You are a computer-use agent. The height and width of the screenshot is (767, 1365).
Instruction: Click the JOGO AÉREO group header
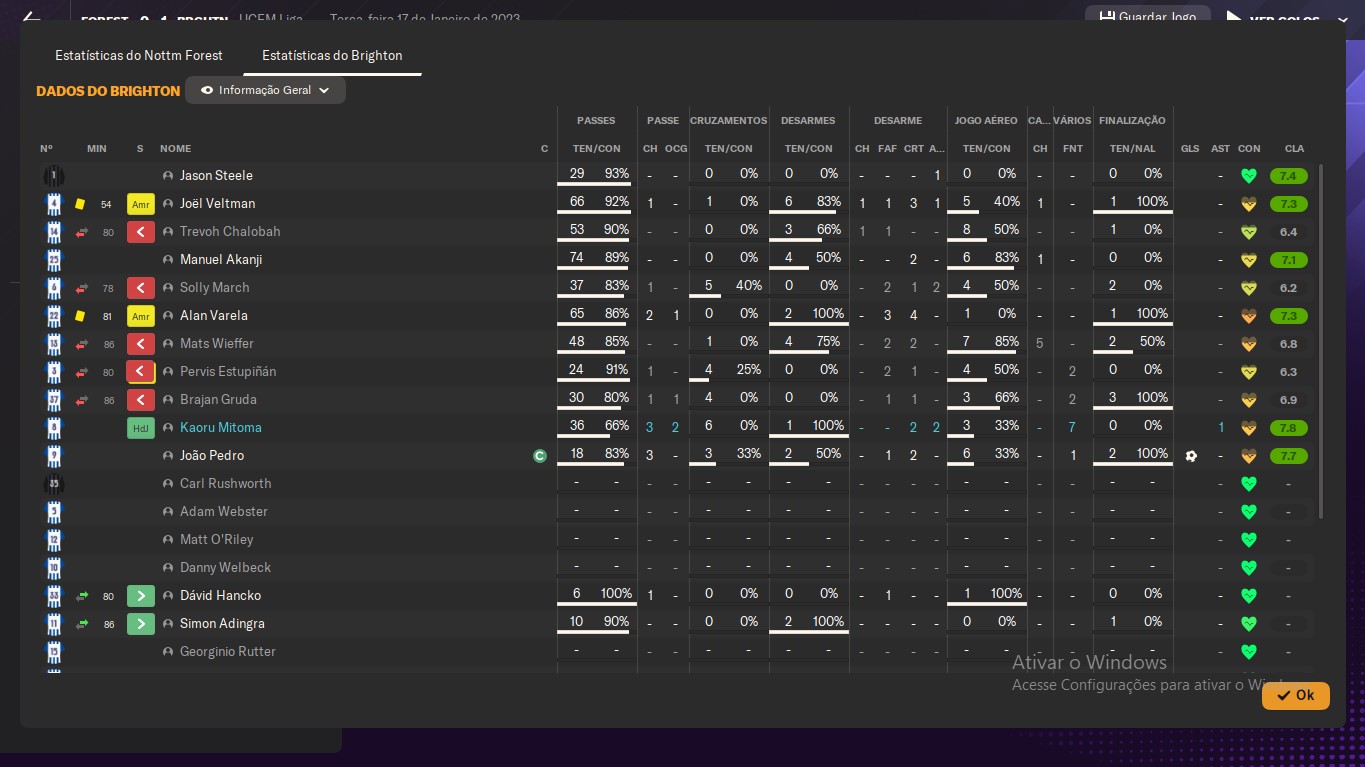[x=986, y=121]
